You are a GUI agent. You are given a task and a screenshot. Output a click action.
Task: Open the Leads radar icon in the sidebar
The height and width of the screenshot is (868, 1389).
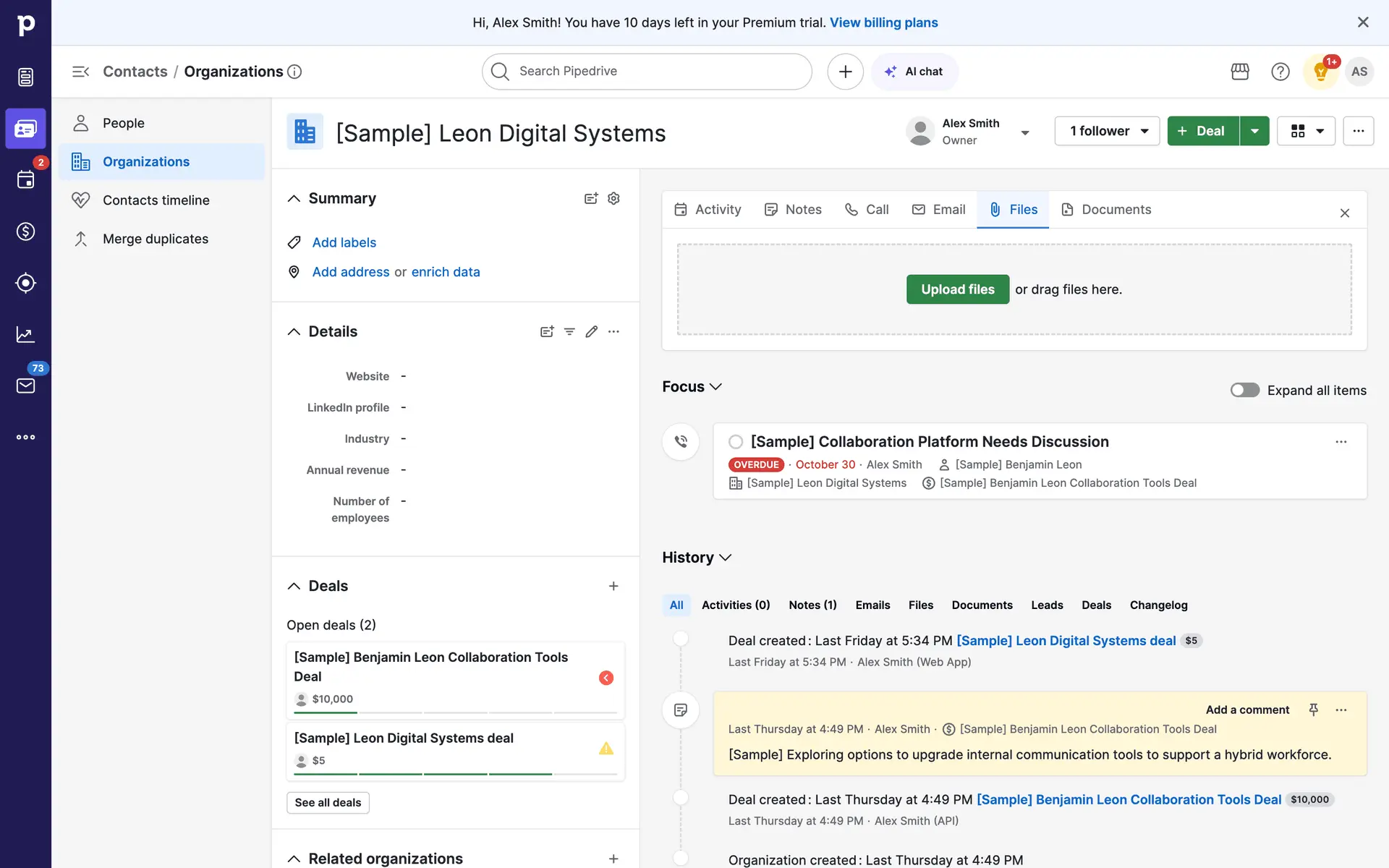coord(25,283)
